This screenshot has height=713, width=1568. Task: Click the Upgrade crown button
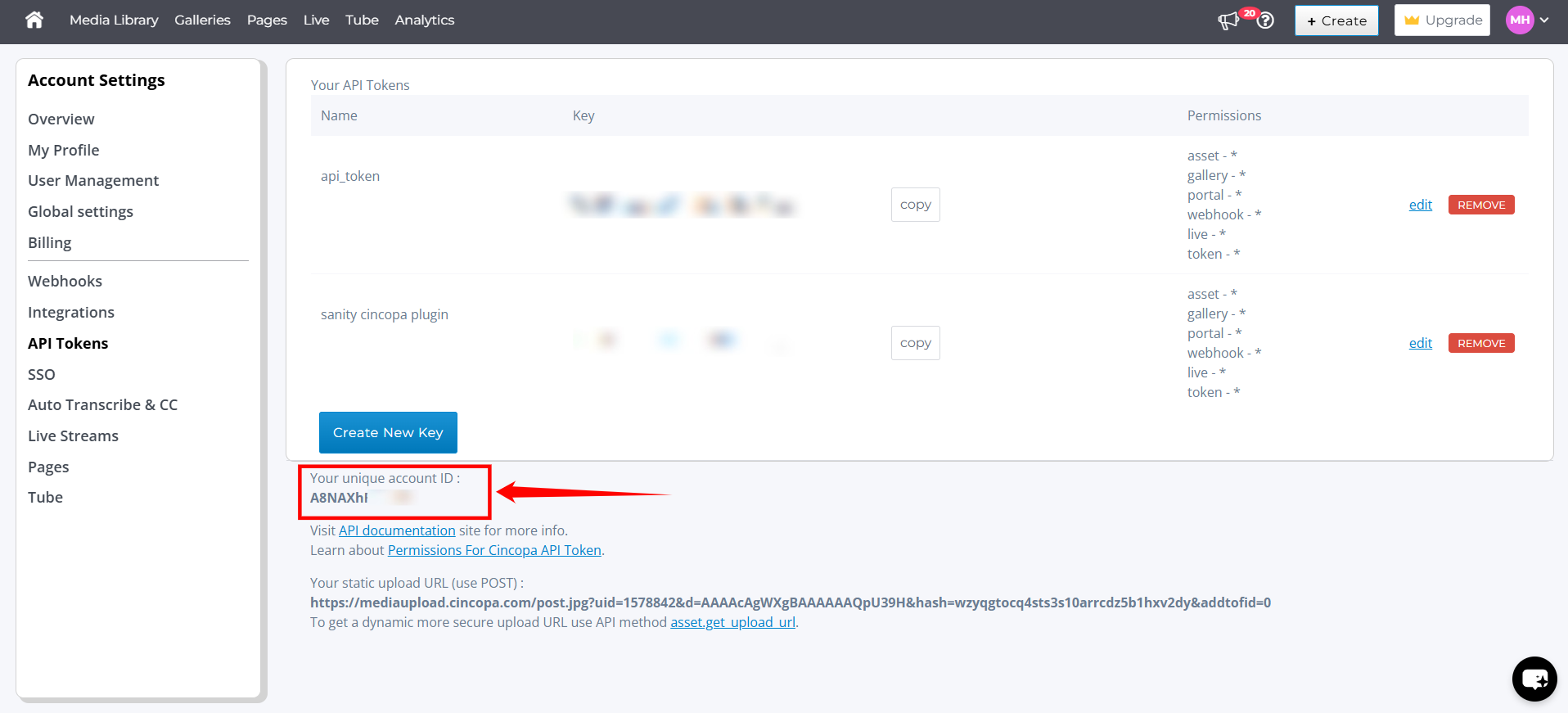1442,20
